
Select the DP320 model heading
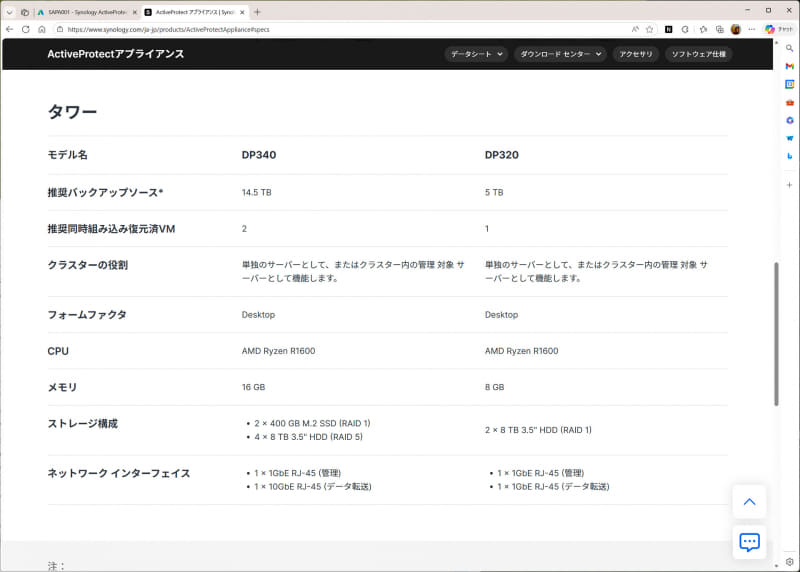tap(502, 155)
